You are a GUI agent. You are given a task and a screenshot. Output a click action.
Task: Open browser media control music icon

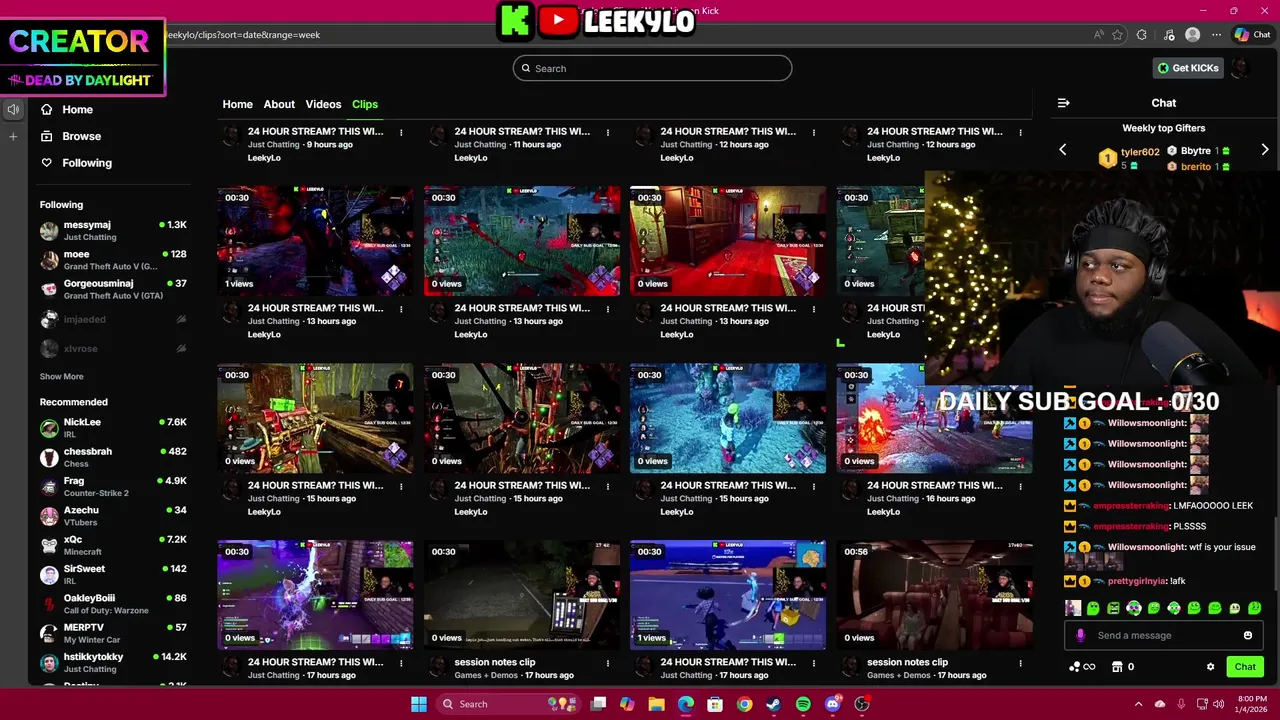point(1168,34)
